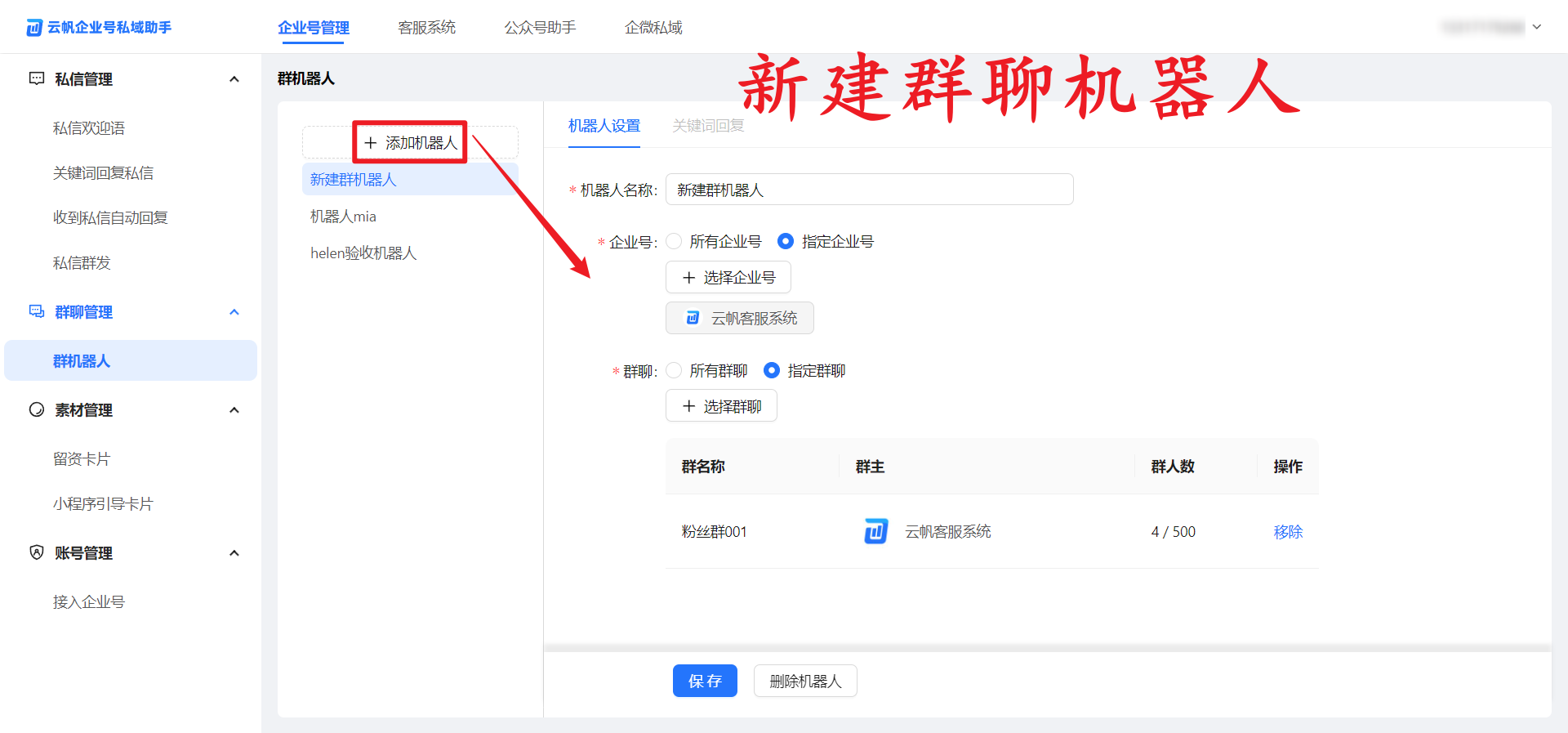Collapse the 群聊管理 section chevron
This screenshot has height=733, width=1568.
(234, 312)
